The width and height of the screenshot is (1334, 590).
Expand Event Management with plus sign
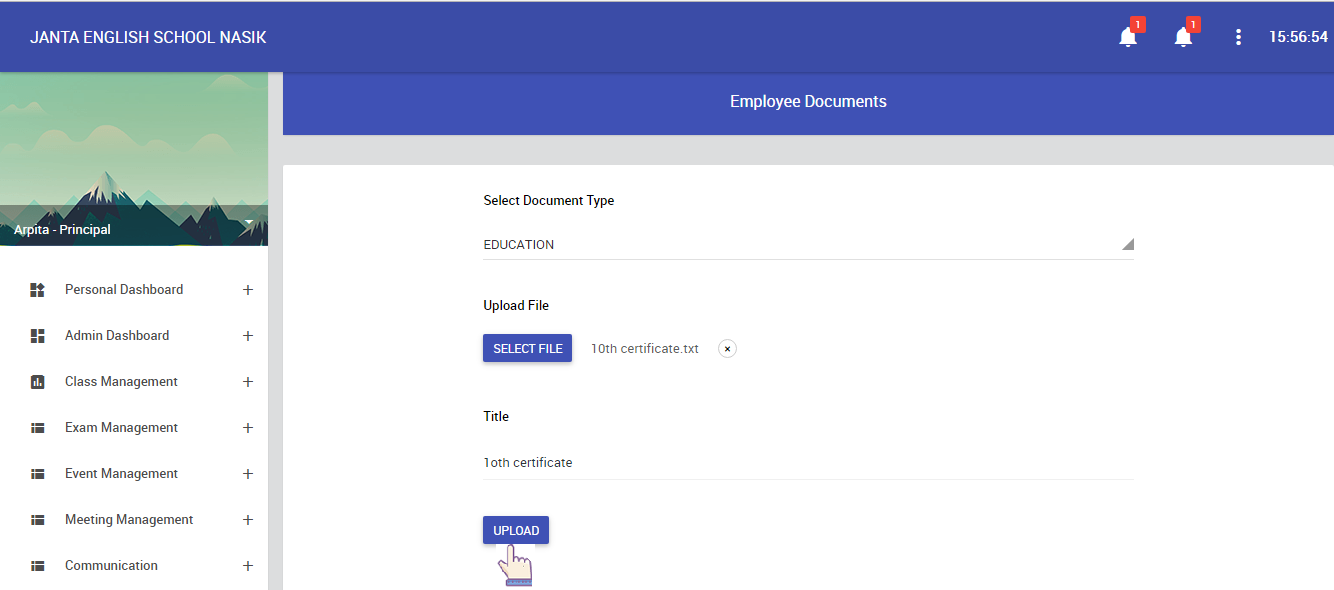point(248,474)
